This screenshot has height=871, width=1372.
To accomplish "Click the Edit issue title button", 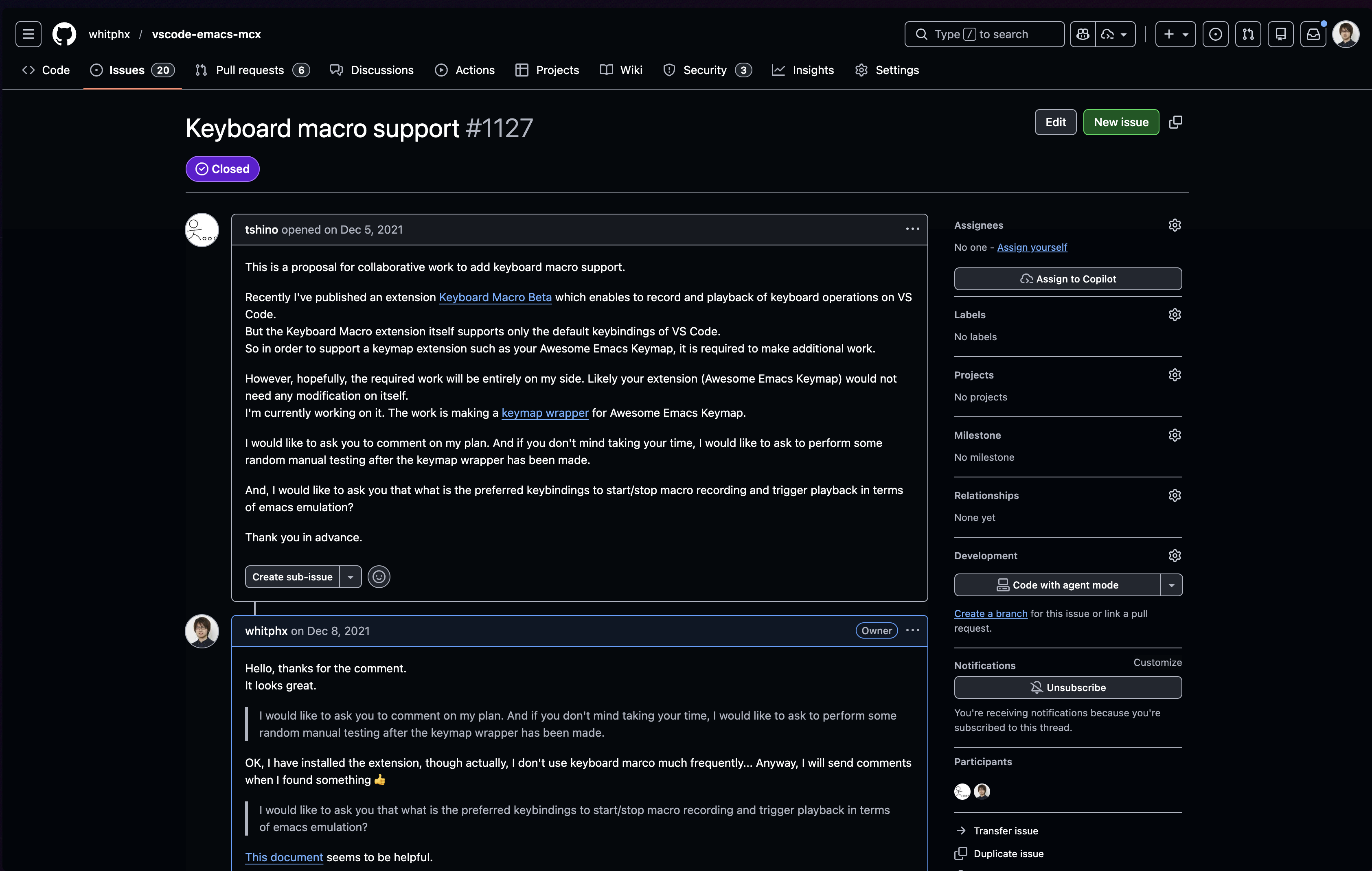I will click(x=1055, y=122).
